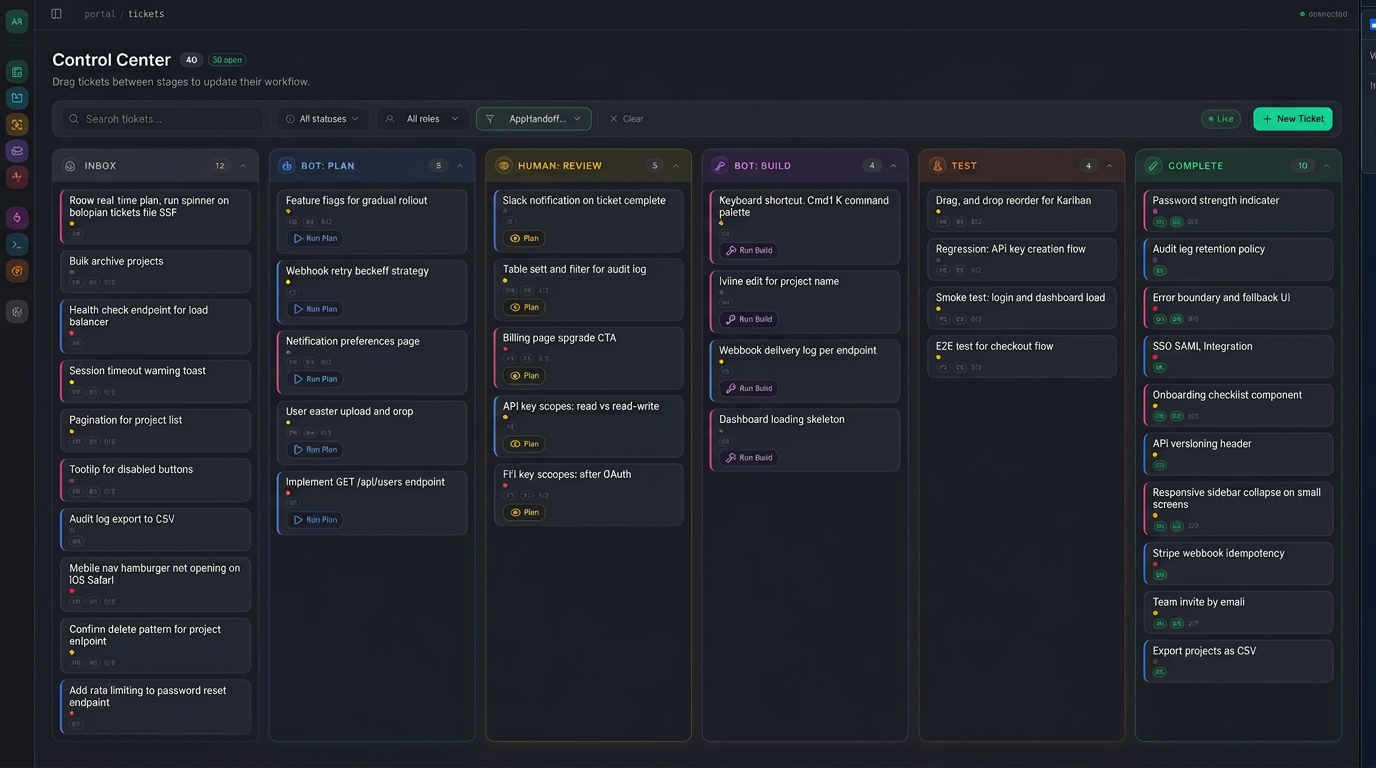1376x768 pixels.
Task: Click the Inbox column header icon
Action: (x=70, y=166)
